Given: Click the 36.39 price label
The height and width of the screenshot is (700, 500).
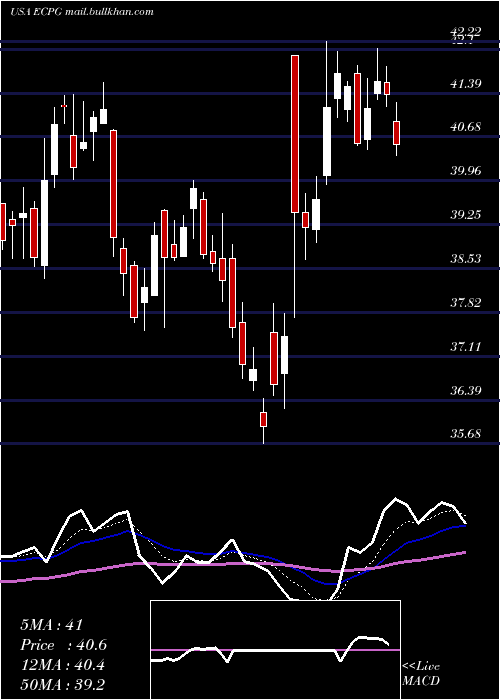Looking at the screenshot, I should pos(466,391).
